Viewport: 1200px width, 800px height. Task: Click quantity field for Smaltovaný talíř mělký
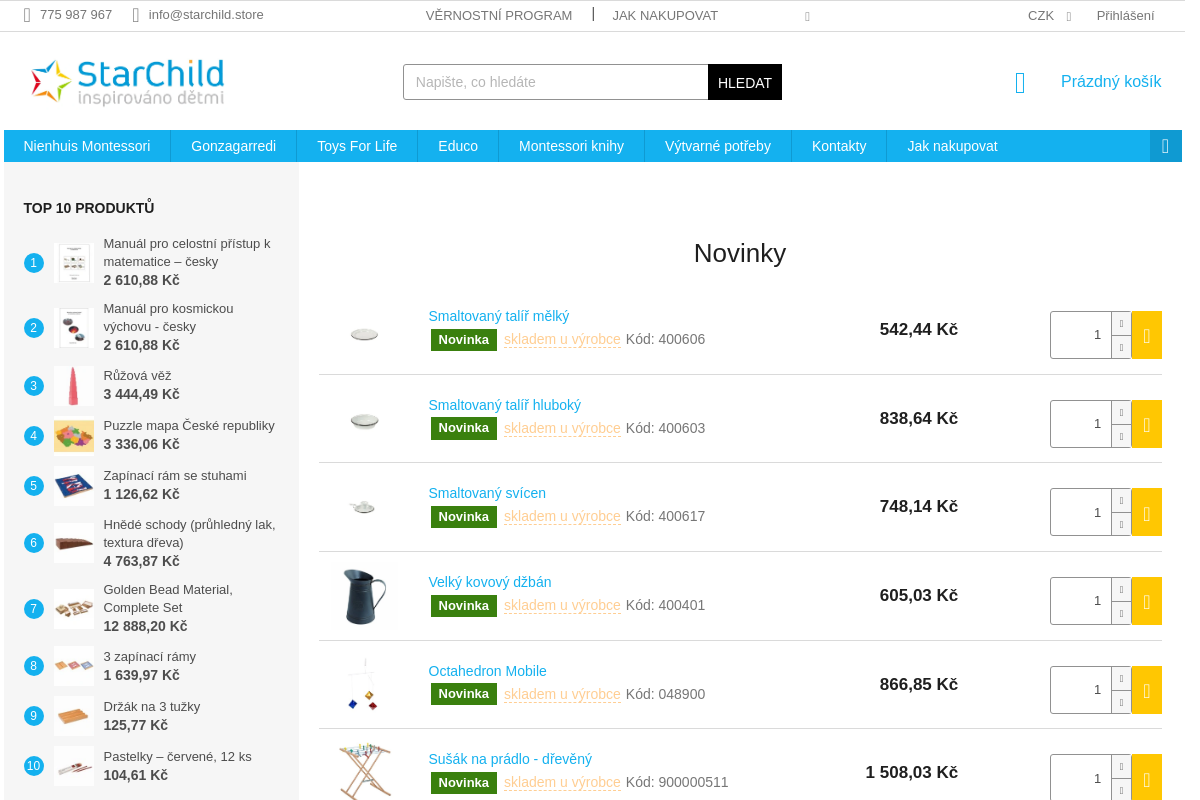(x=1081, y=335)
